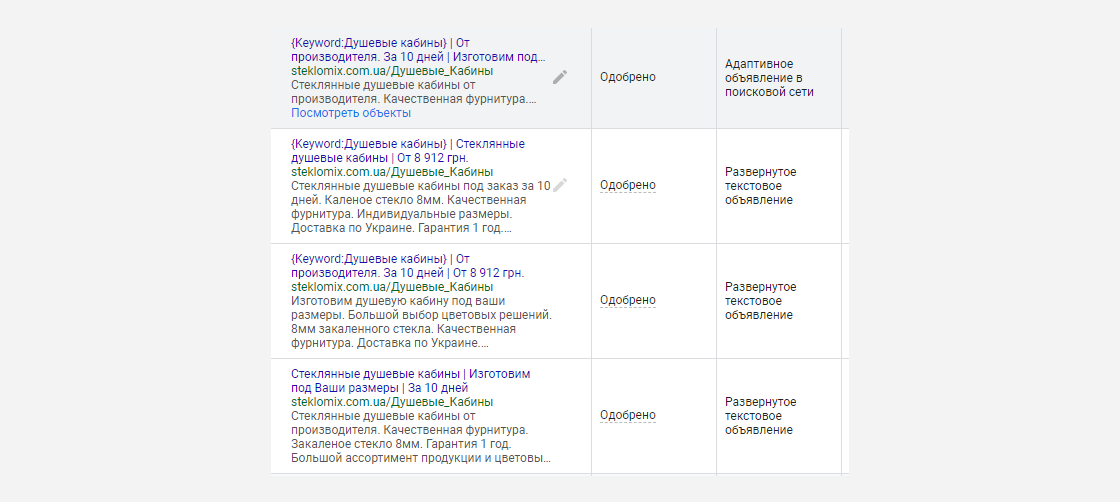
Task: Select description 'Стеклянные душевые кабины от производителя. Качественная фурнитура....'
Action: click(x=414, y=92)
